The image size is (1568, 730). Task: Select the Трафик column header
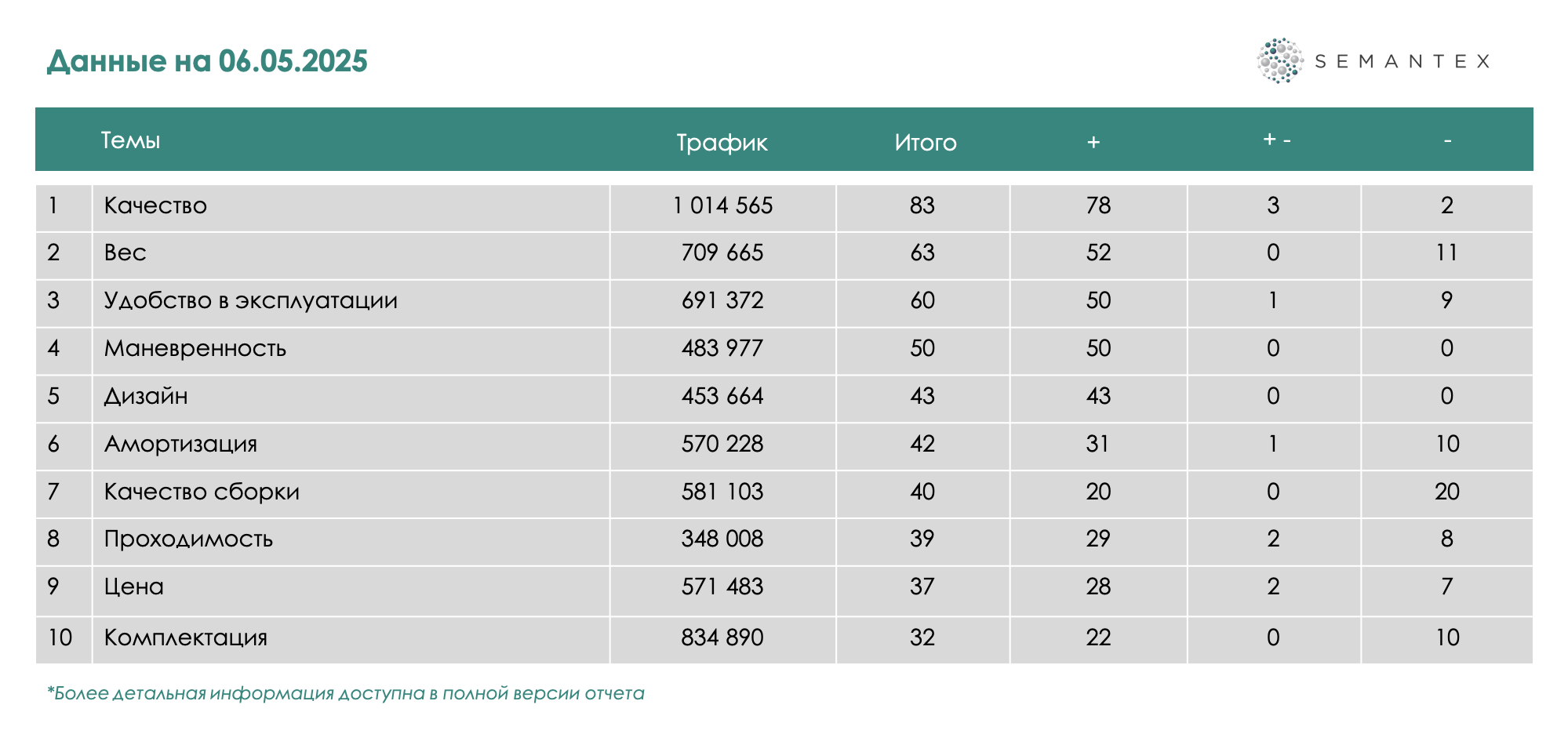(x=722, y=143)
